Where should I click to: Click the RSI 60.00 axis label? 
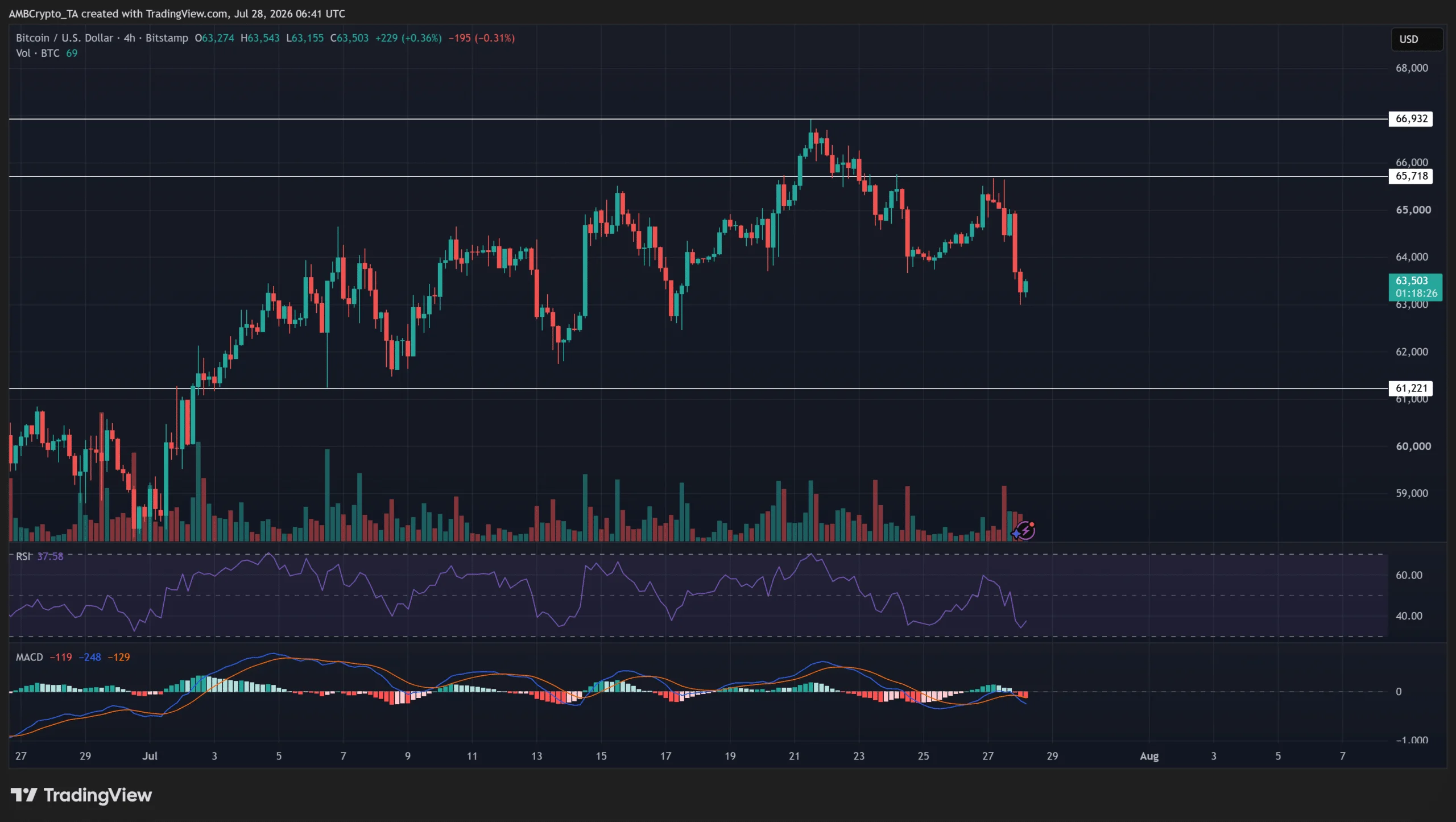[1409, 575]
